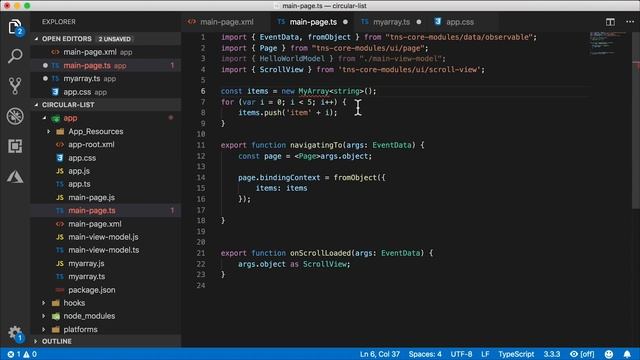Screen dimensions: 640x360
Task: Open main-view-model.ts file
Action: 106,250
